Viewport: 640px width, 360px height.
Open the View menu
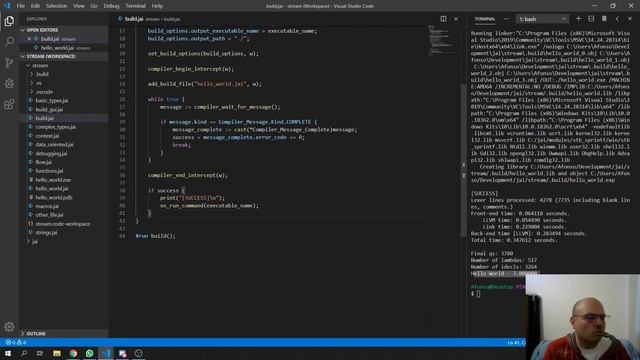79,6
